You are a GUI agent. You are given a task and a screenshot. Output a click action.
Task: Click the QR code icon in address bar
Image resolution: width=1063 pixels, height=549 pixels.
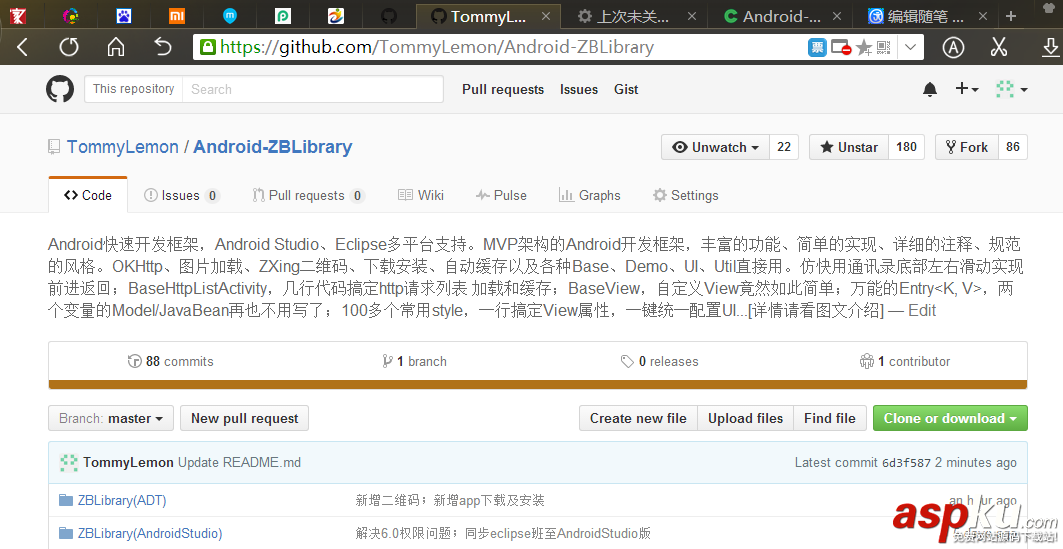pyautogui.click(x=883, y=47)
